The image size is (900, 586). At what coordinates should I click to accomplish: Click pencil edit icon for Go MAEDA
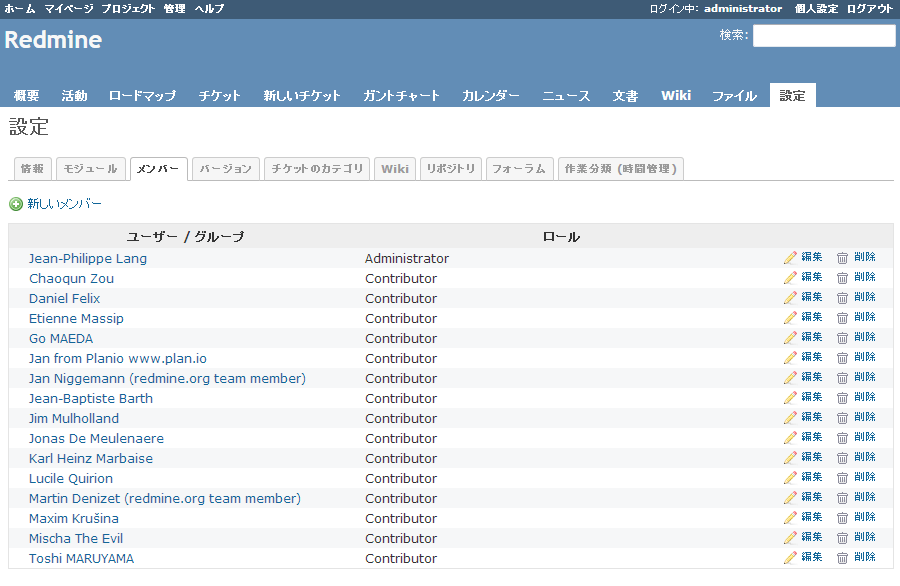point(790,337)
